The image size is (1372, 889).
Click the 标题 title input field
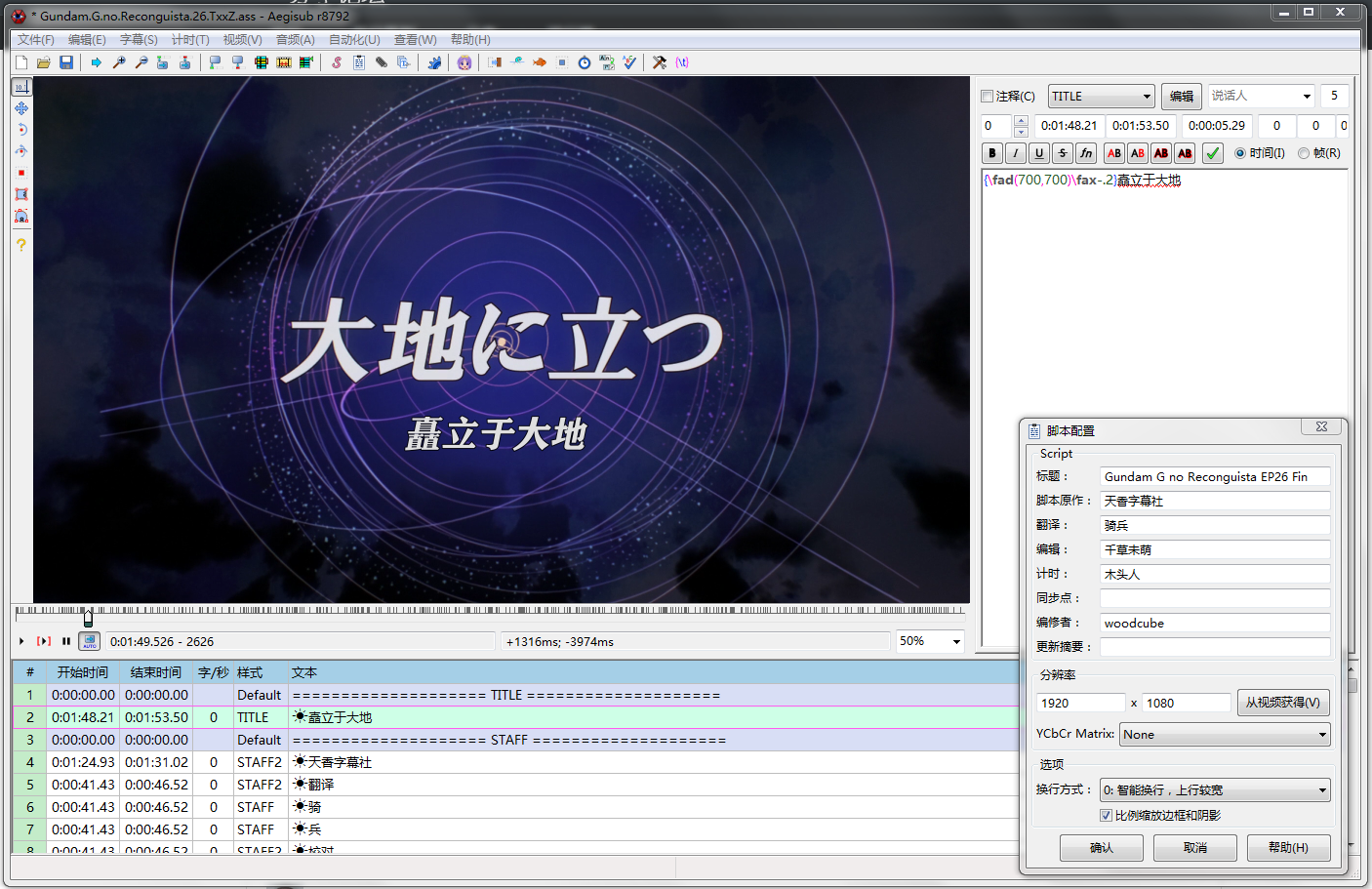(1215, 477)
